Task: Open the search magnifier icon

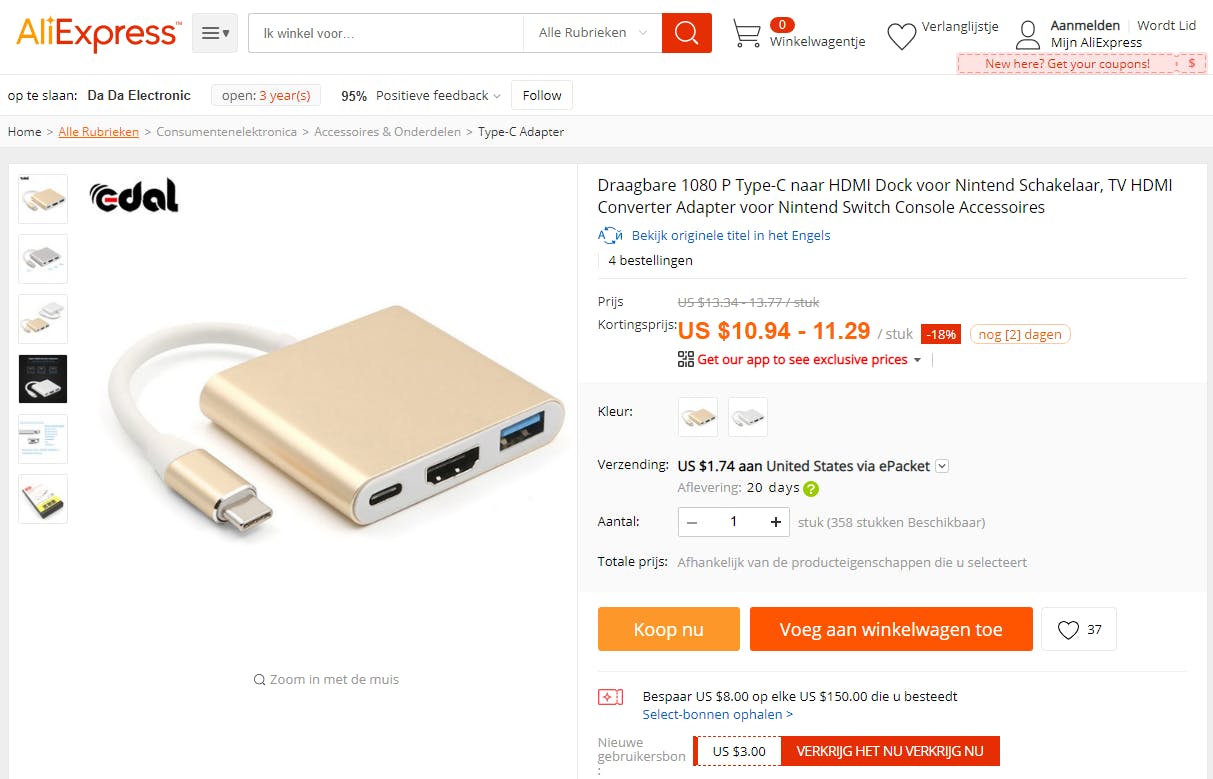Action: (686, 32)
